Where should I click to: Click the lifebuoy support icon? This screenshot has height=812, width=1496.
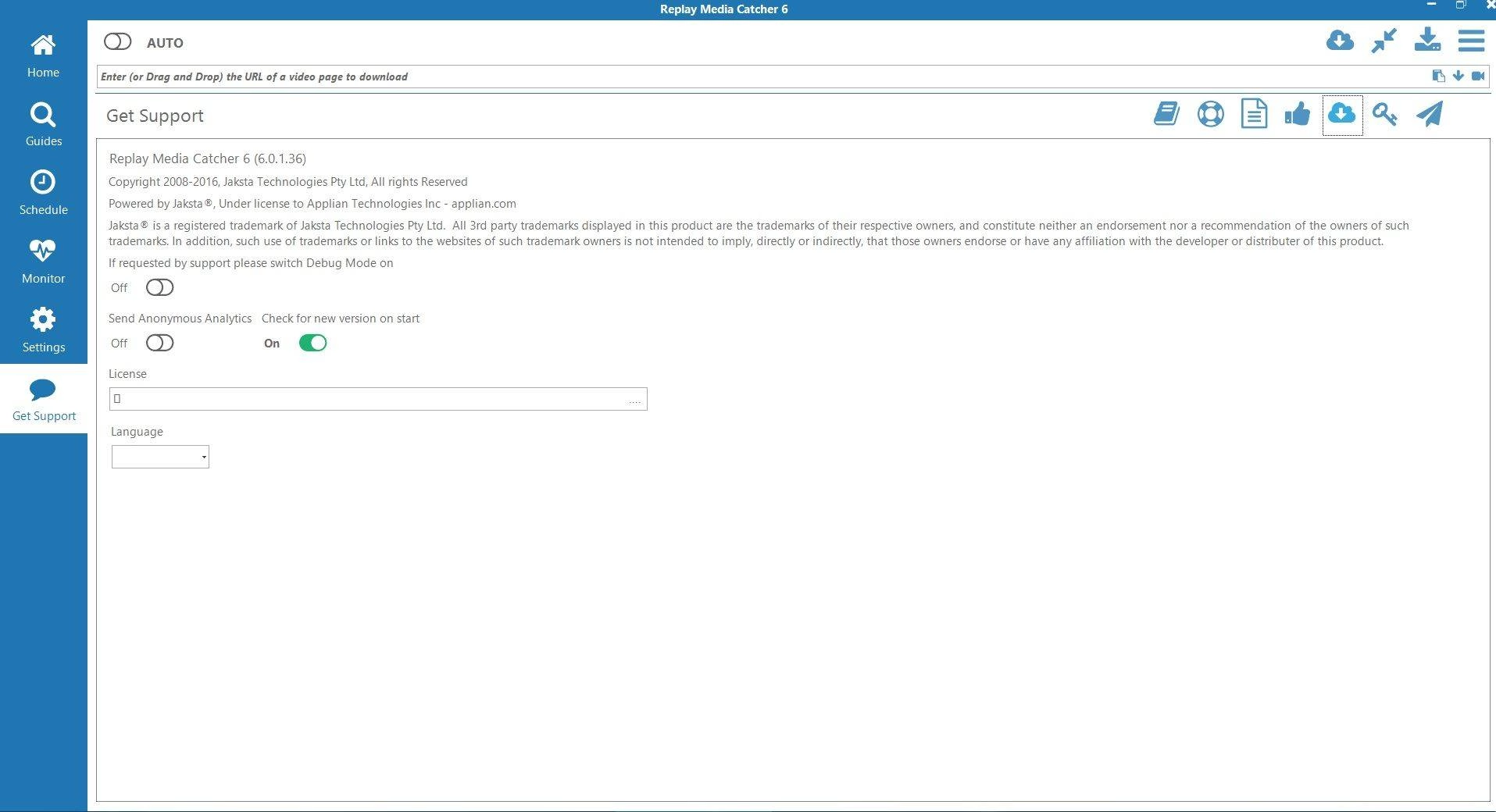1210,114
